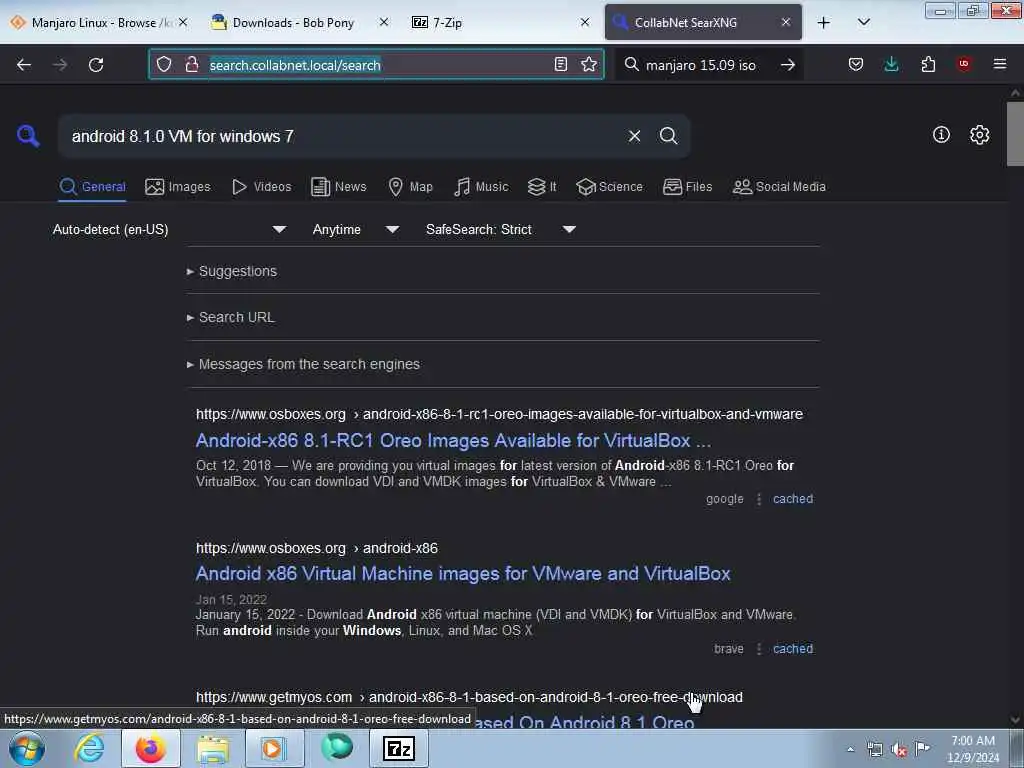Open cached copy of the google result
The width and height of the screenshot is (1024, 768).
point(793,499)
